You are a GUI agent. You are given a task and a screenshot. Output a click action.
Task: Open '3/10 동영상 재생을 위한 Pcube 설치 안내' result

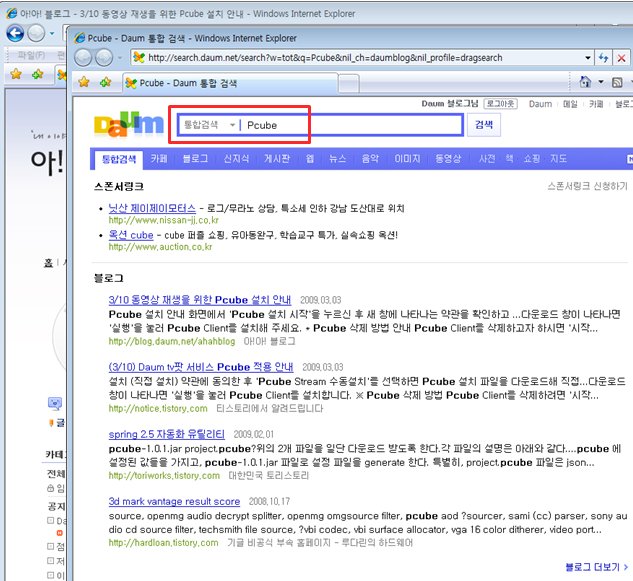coord(199,300)
